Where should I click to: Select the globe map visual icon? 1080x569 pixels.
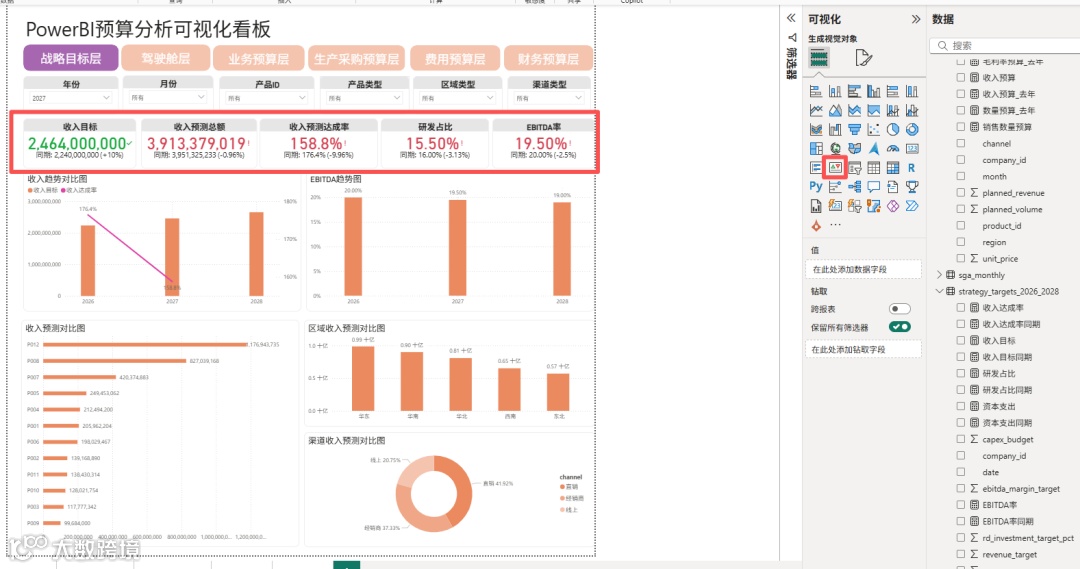coord(835,148)
